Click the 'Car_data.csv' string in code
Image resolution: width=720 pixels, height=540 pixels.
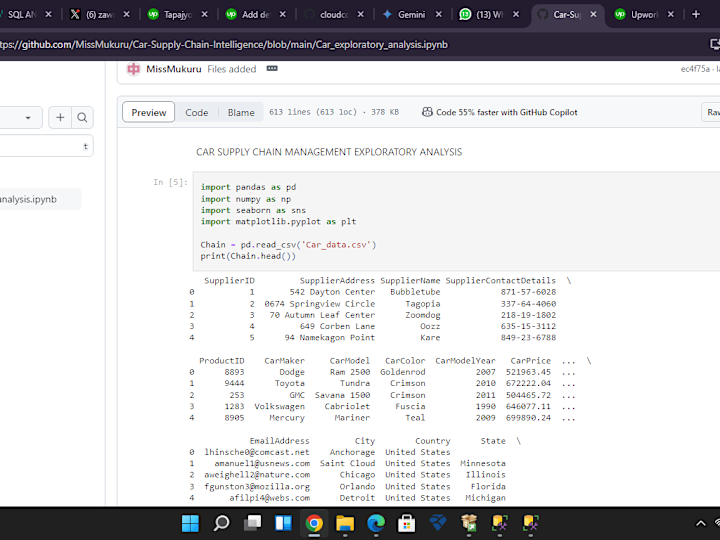click(337, 245)
